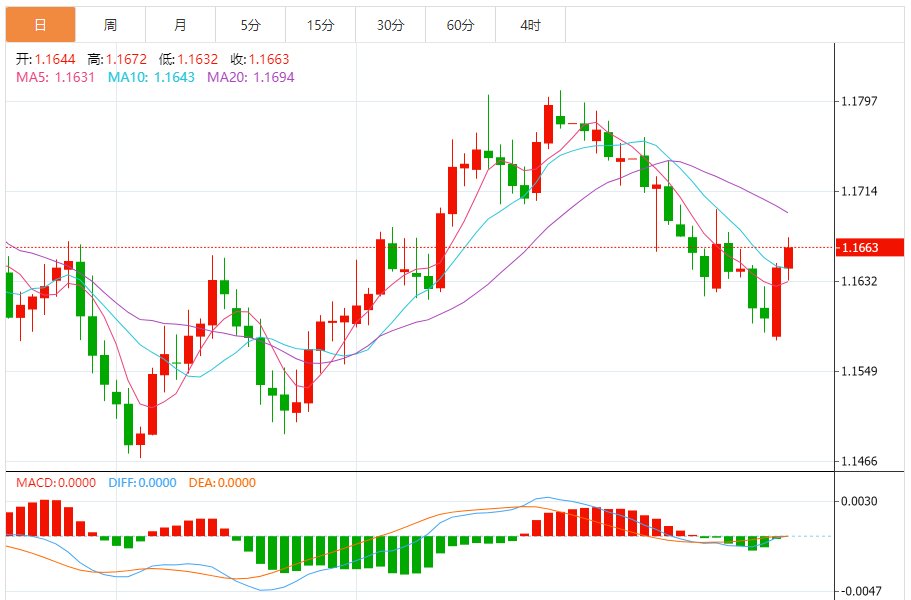Click the DEA indicator label
911x600 pixels.
click(221, 483)
